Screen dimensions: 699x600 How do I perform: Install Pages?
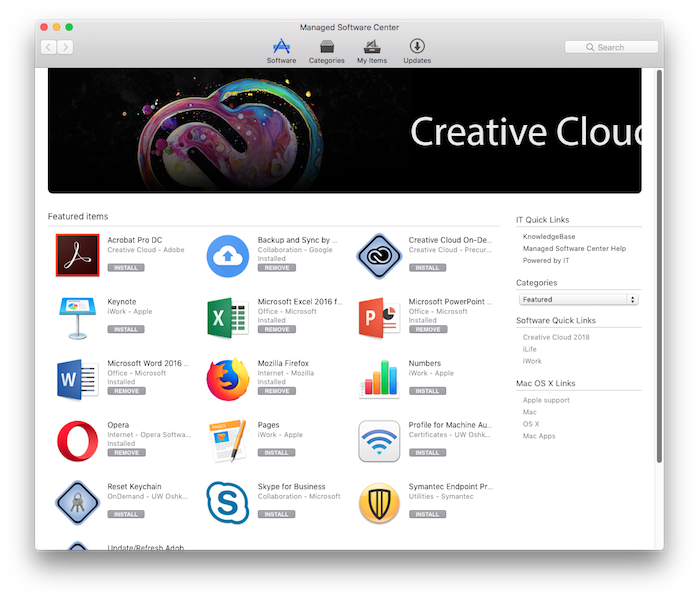click(x=276, y=452)
